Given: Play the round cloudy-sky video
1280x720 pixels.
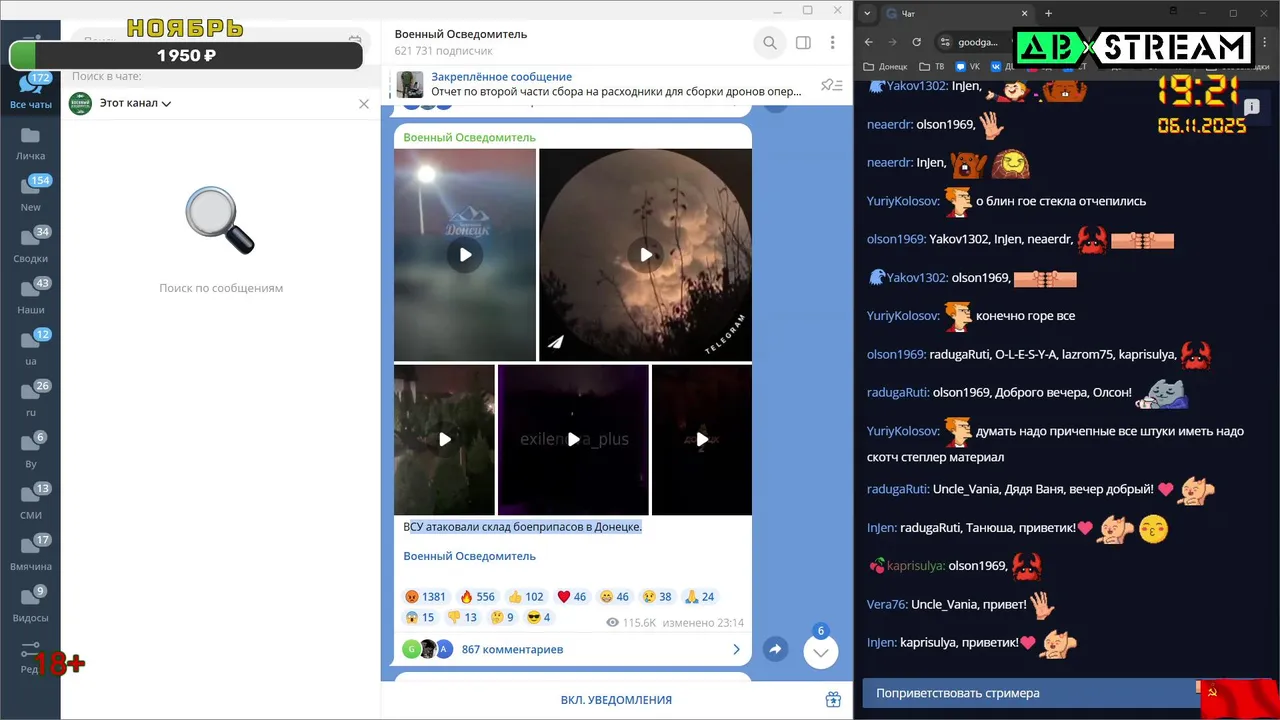Looking at the screenshot, I should click(x=646, y=255).
